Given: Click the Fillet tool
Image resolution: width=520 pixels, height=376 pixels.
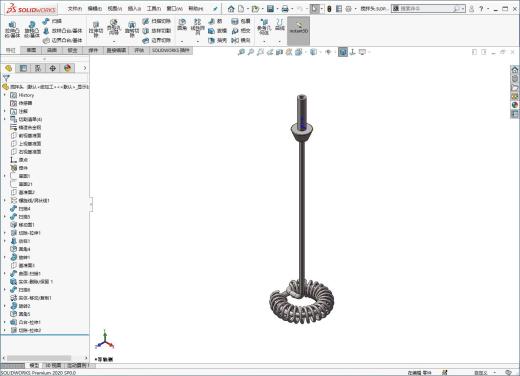Looking at the screenshot, I should pyautogui.click(x=182, y=25).
